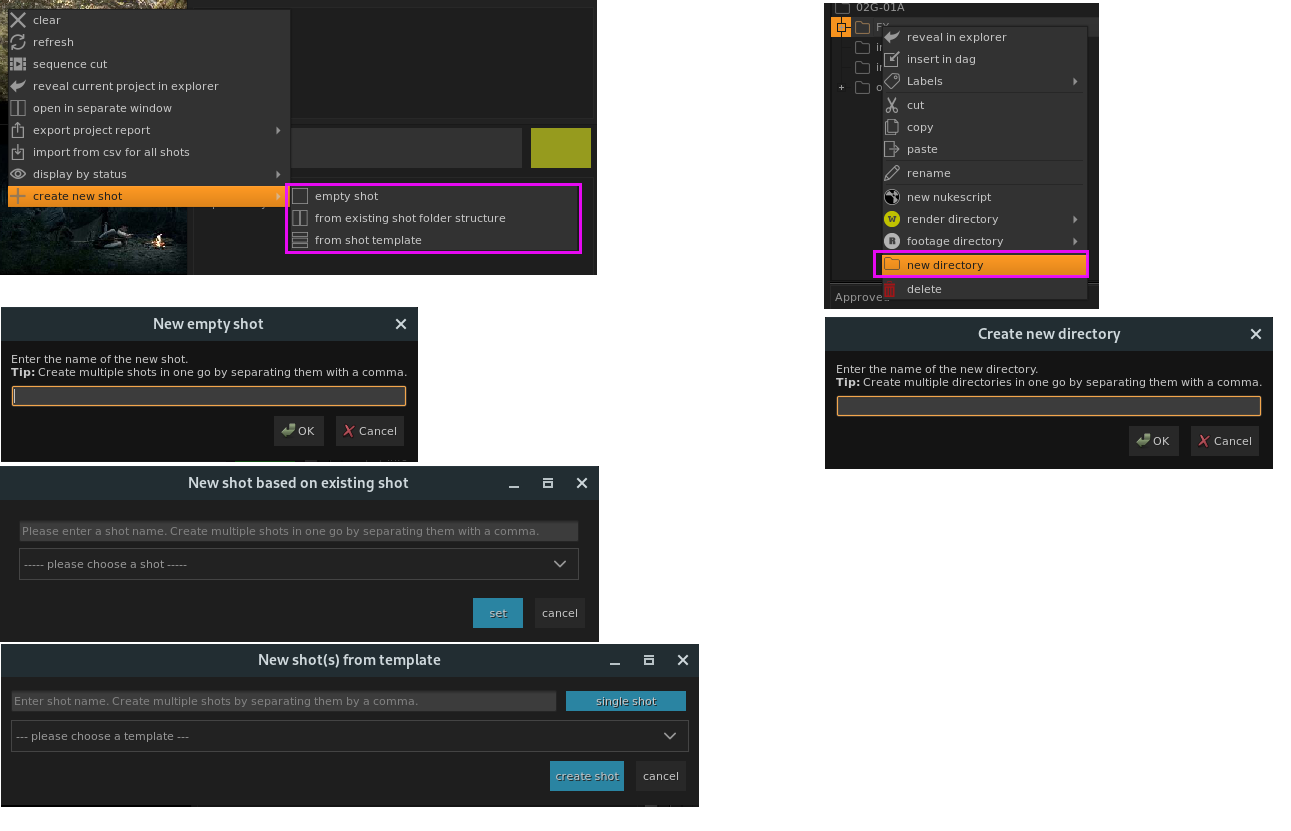
Task: Click the paste icon in the directory menu
Action: (891, 149)
